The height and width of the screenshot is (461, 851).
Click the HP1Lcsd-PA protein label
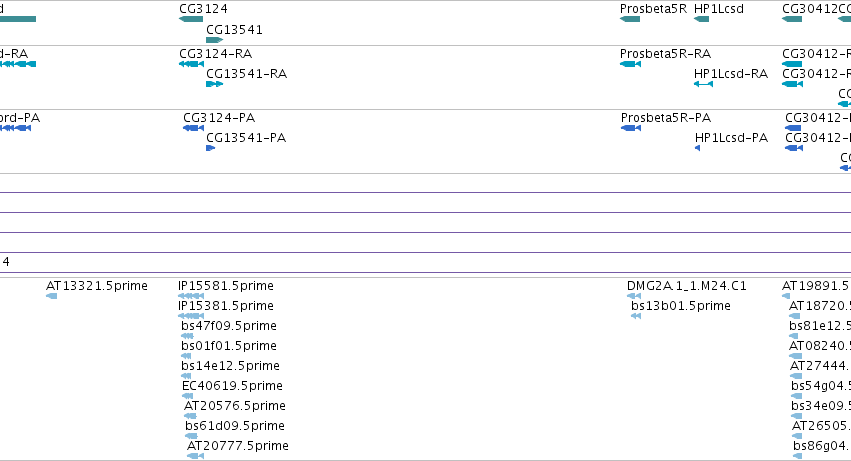coord(732,138)
